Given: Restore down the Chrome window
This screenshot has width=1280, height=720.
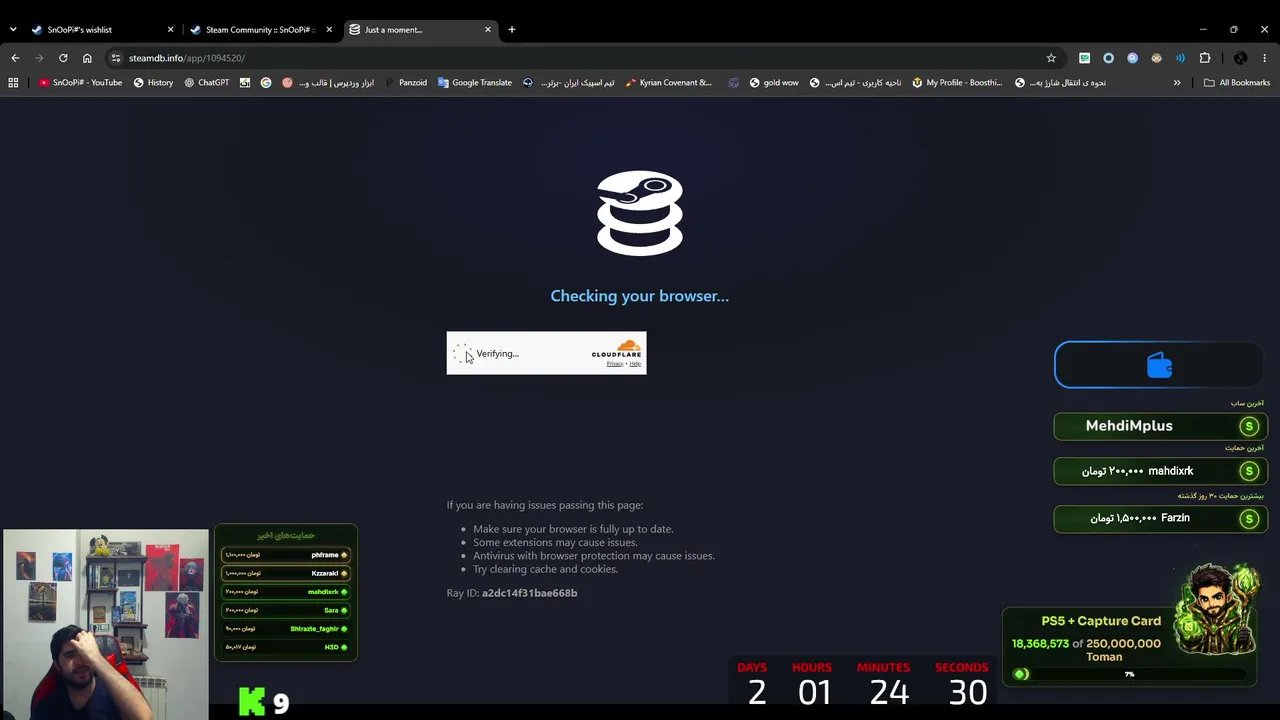Looking at the screenshot, I should pyautogui.click(x=1234, y=30).
